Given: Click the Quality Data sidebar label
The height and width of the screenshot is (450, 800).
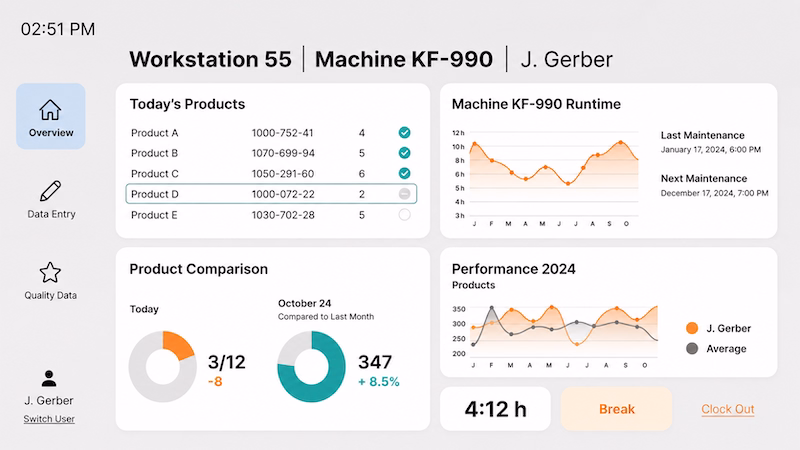Looking at the screenshot, I should coord(51,295).
